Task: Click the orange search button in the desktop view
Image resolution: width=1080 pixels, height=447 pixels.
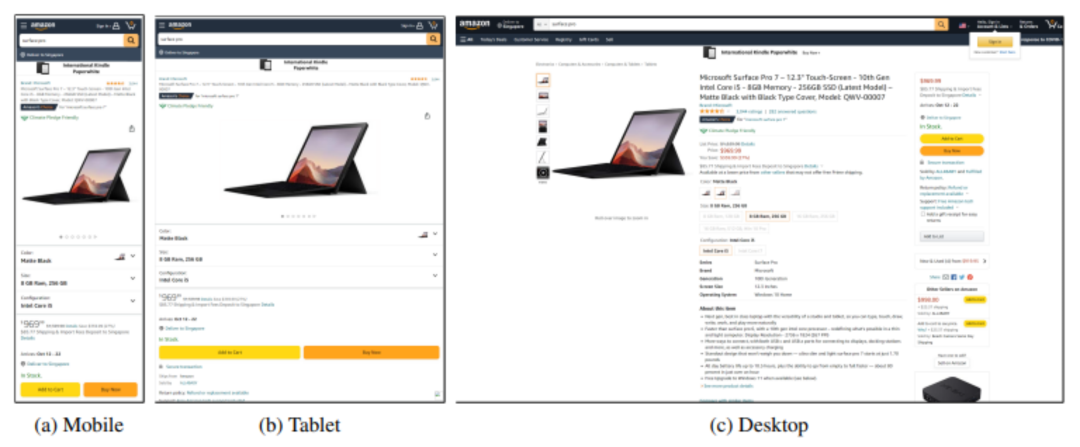Action: pos(941,25)
